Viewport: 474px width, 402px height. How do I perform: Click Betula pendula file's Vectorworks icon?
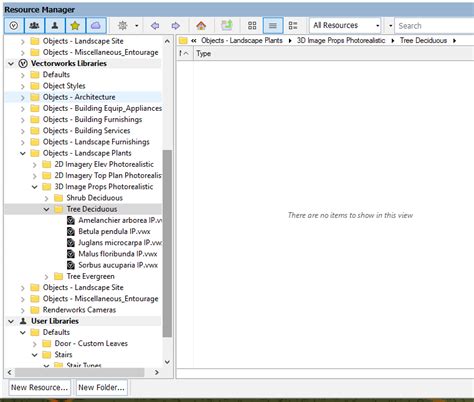pos(71,231)
